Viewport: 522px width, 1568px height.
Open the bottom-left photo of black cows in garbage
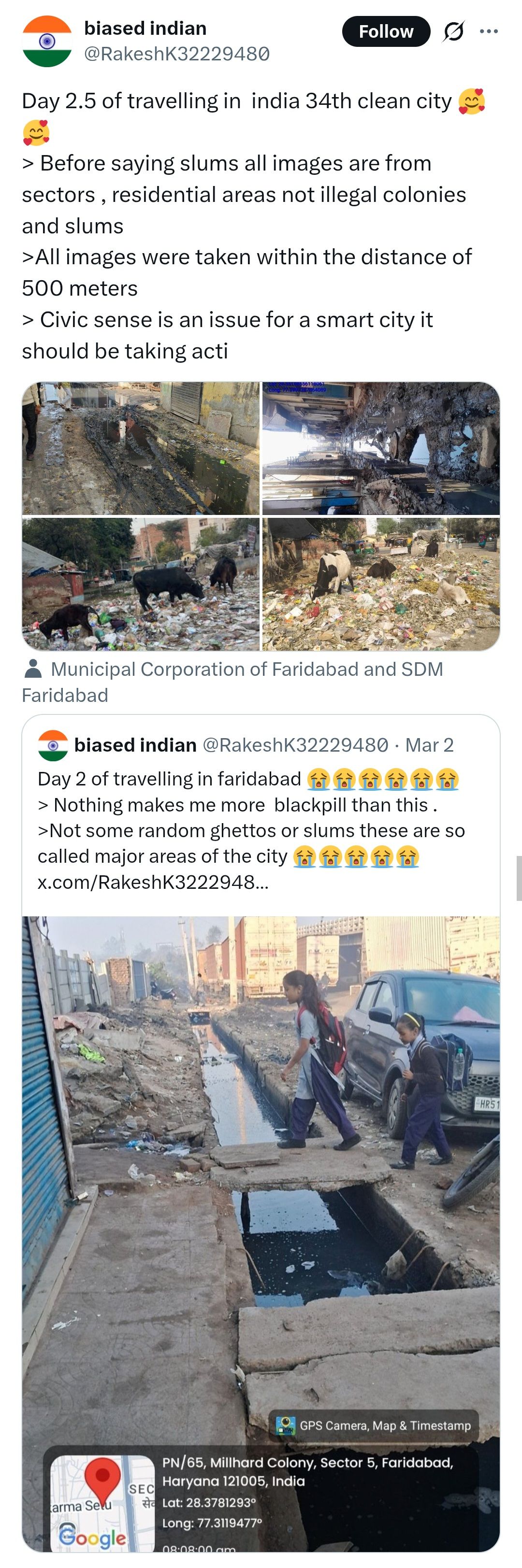click(x=141, y=584)
